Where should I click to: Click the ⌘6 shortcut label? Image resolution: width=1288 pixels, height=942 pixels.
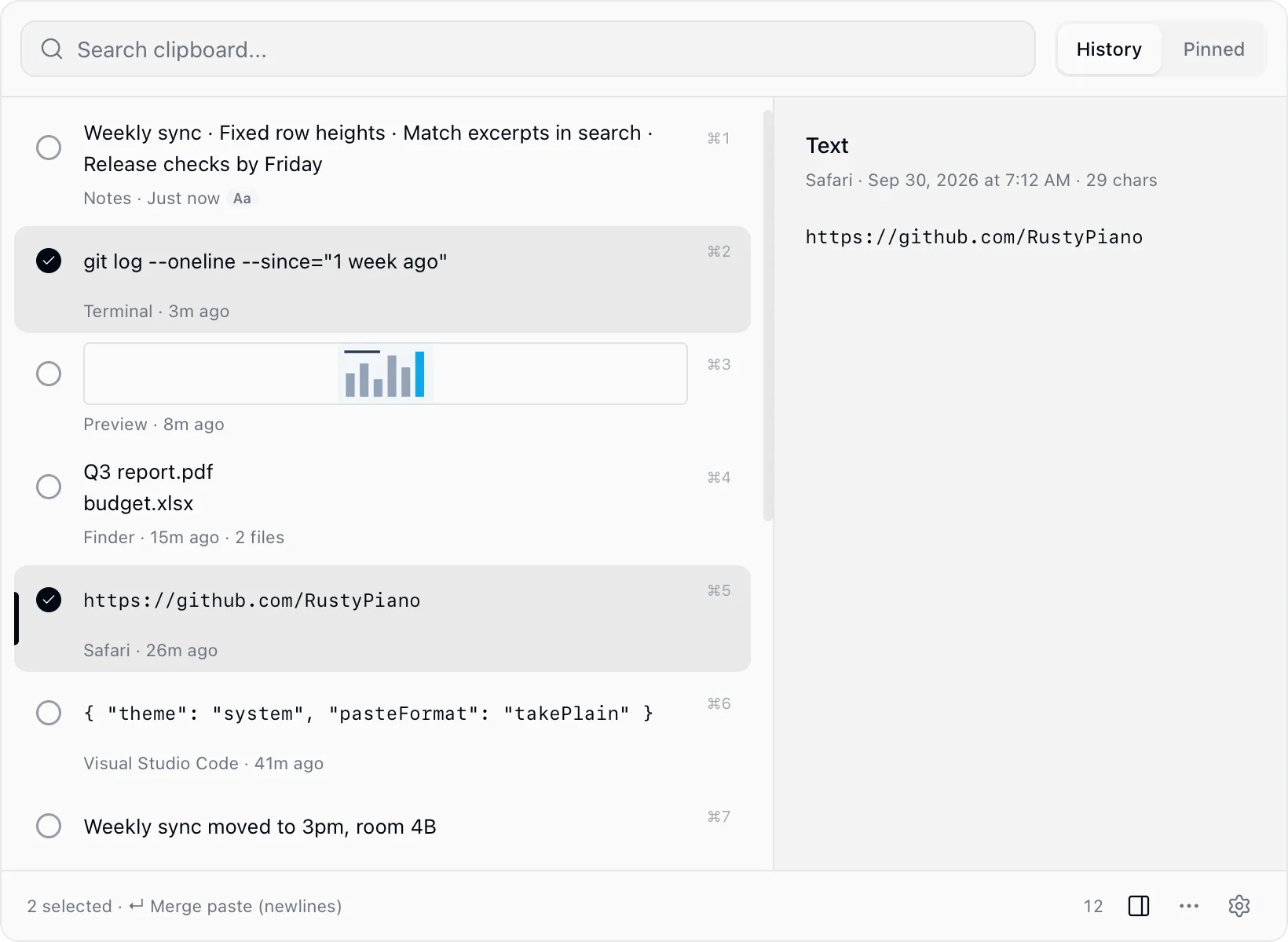click(719, 703)
